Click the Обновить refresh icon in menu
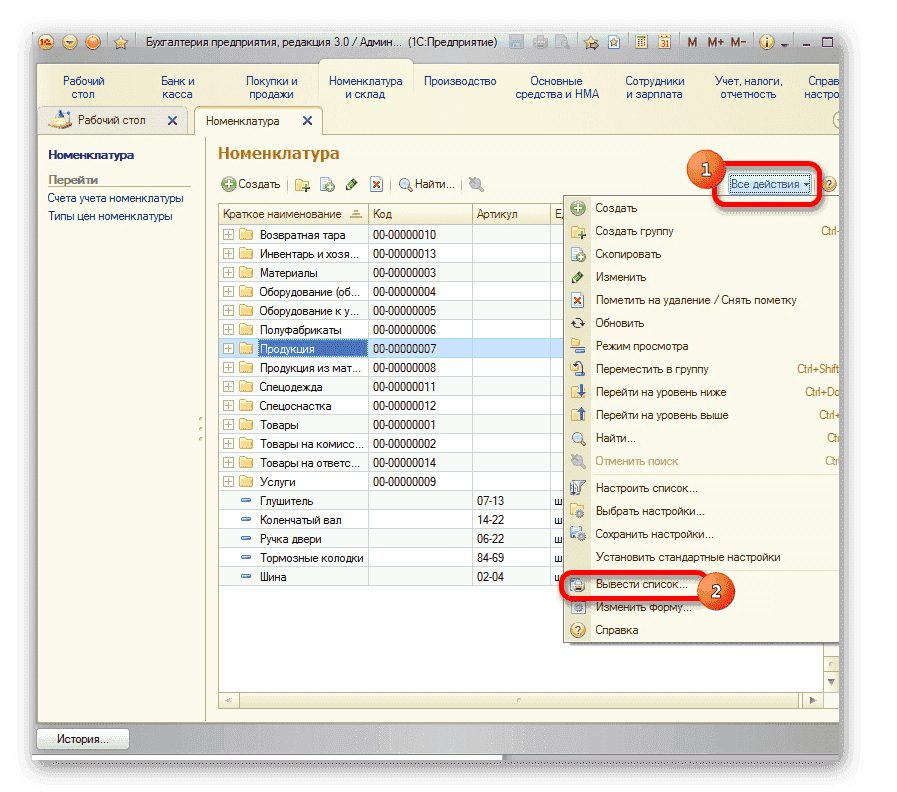The height and width of the screenshot is (792, 897). pos(576,323)
